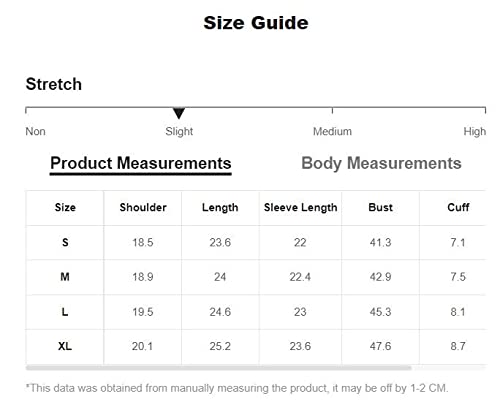The image size is (500, 410).
Task: Click the Non stretch label
Action: (x=35, y=131)
